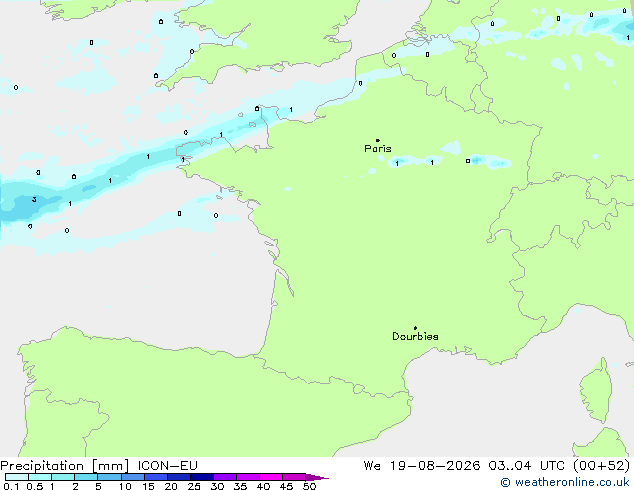This screenshot has width=634, height=490.
Task: Click the 'ICON-EU' model name
Action: (167, 466)
